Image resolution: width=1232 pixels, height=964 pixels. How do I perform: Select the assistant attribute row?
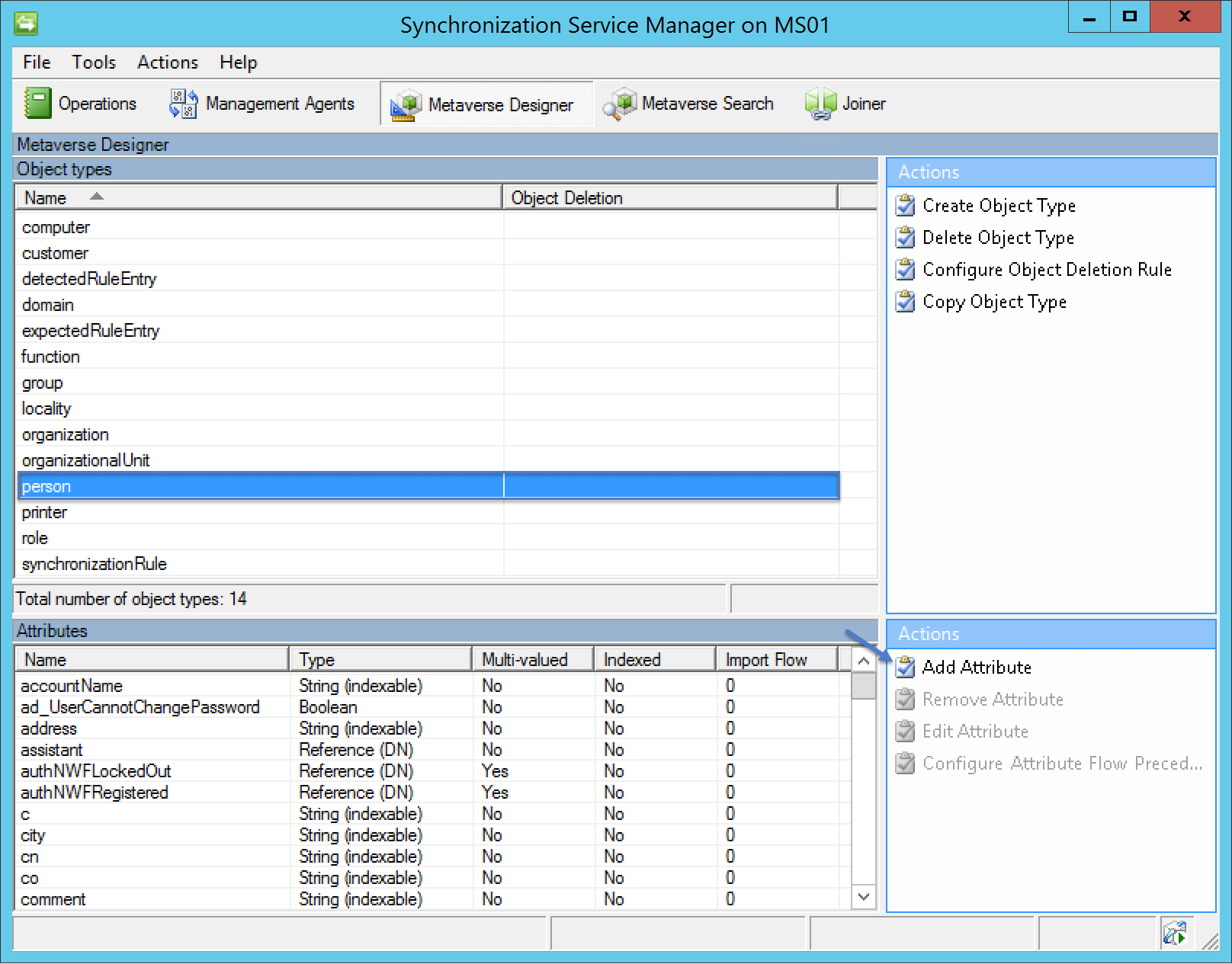(x=432, y=750)
